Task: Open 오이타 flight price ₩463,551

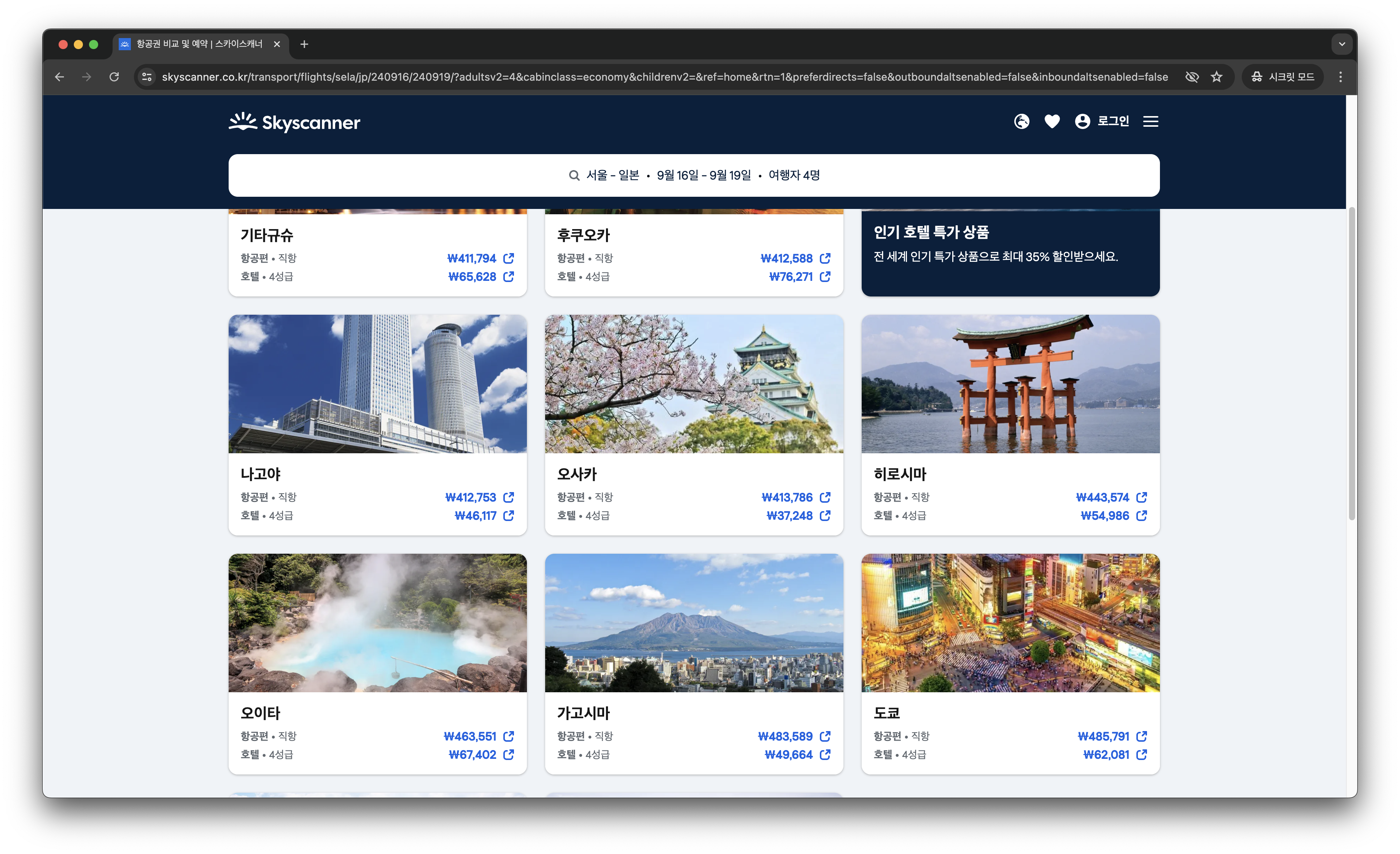Action: [470, 736]
